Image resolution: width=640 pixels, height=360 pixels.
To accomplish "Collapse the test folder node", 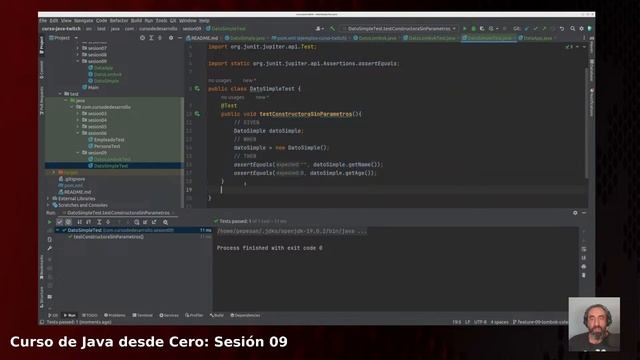I will click(60, 94).
